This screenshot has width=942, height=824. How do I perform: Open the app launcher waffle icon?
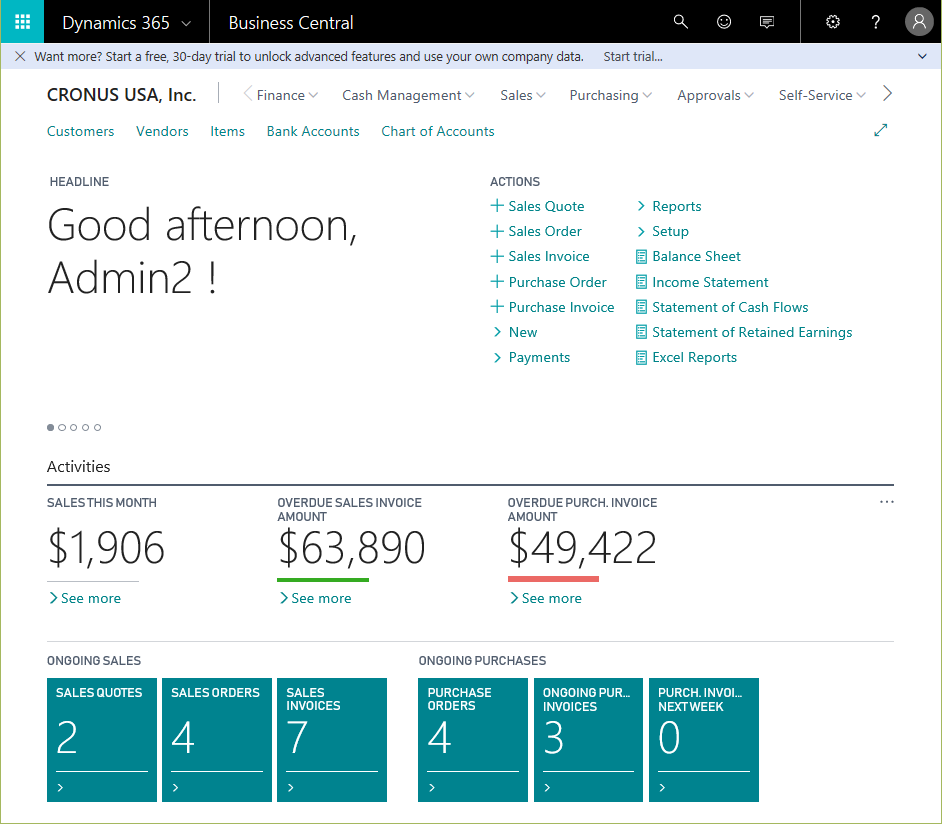22,22
